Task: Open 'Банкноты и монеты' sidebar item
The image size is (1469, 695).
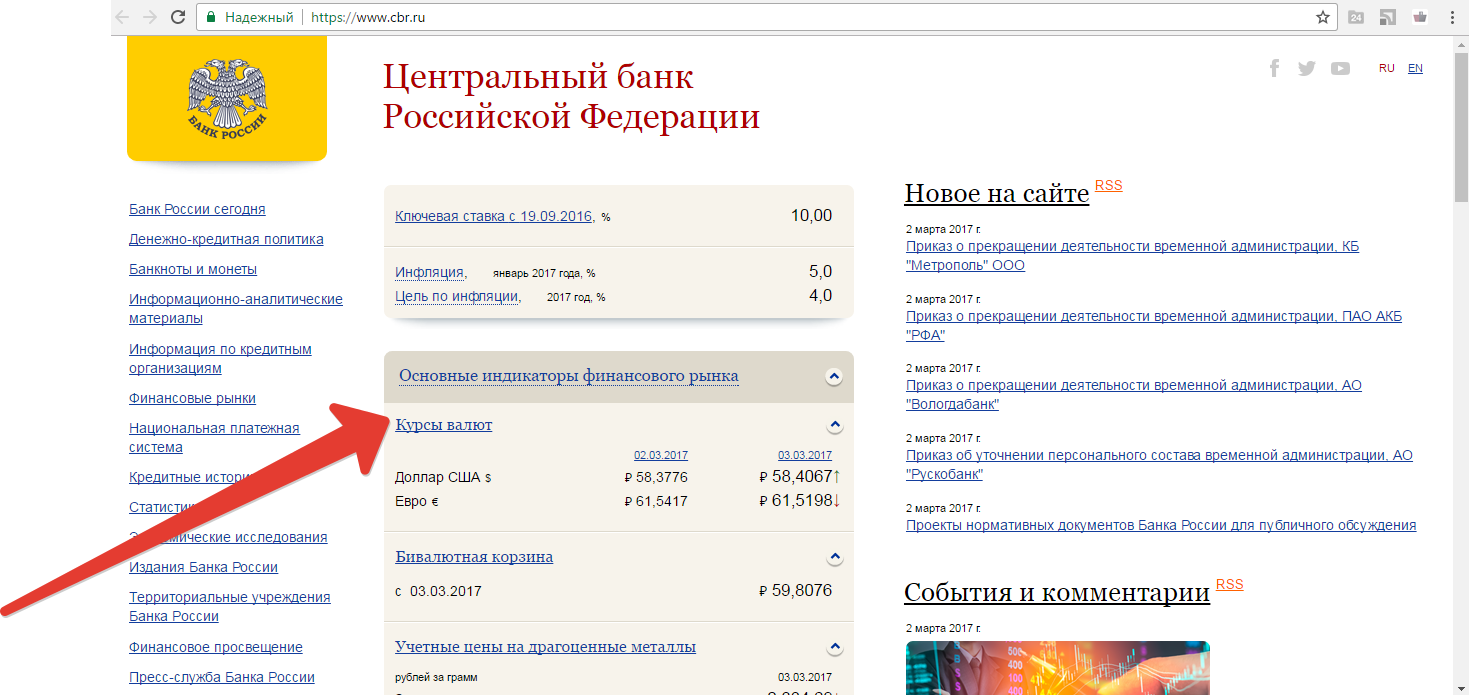Action: pos(193,269)
